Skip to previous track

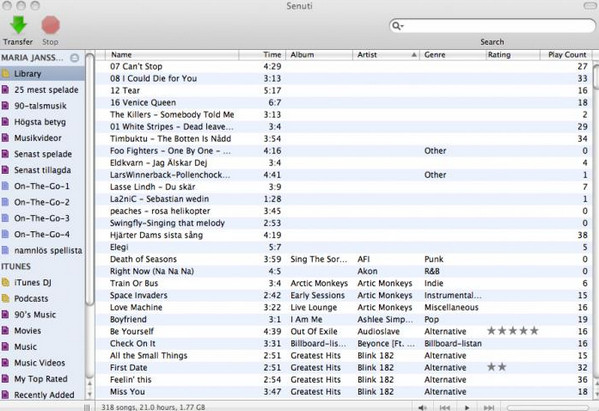pos(445,408)
